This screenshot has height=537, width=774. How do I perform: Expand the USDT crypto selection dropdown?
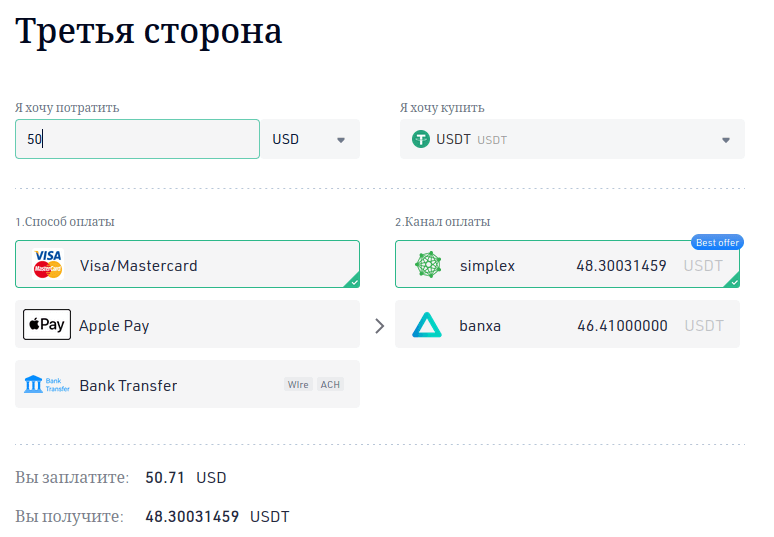click(x=572, y=140)
